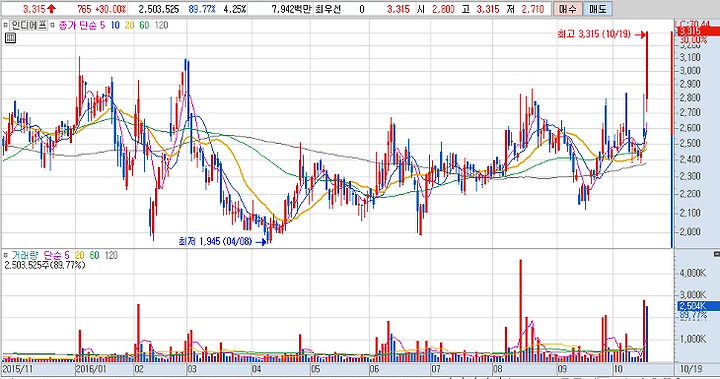Click the 3,315 current price with up arrow
Viewport: 720px width, 379px height.
tap(39, 9)
